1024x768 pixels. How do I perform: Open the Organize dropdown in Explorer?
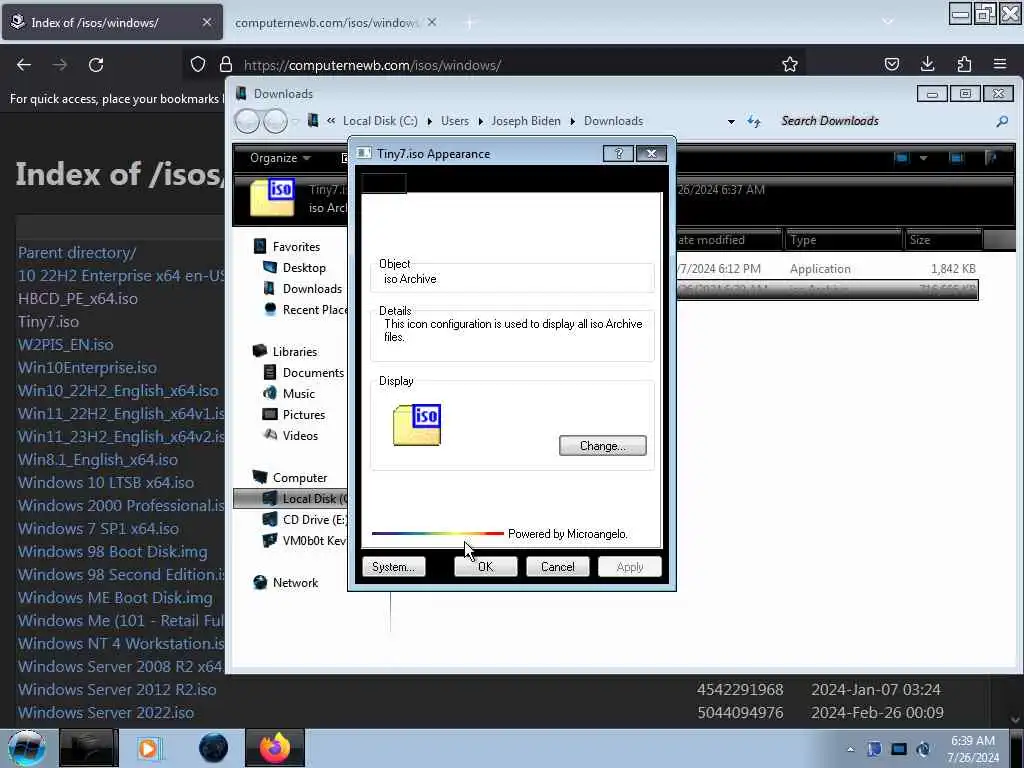tap(280, 158)
